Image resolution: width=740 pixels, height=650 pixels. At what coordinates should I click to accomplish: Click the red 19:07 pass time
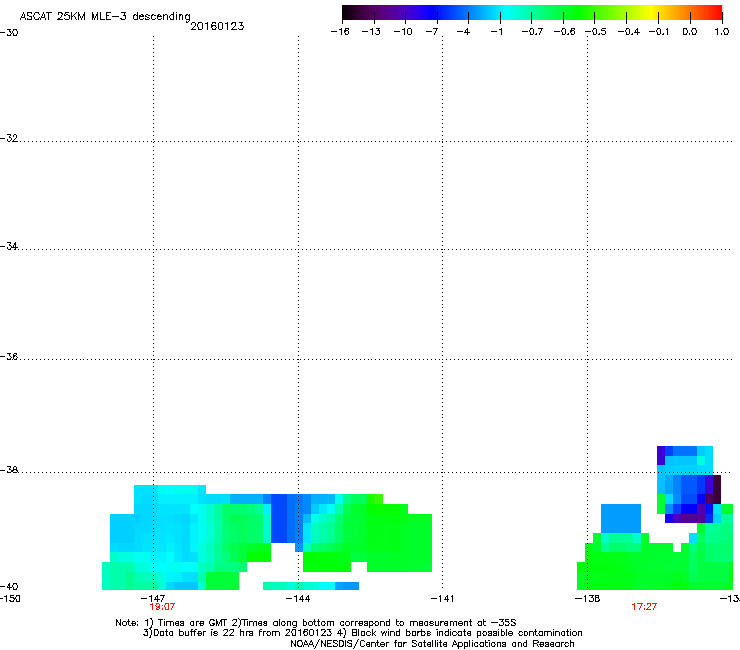tap(162, 607)
